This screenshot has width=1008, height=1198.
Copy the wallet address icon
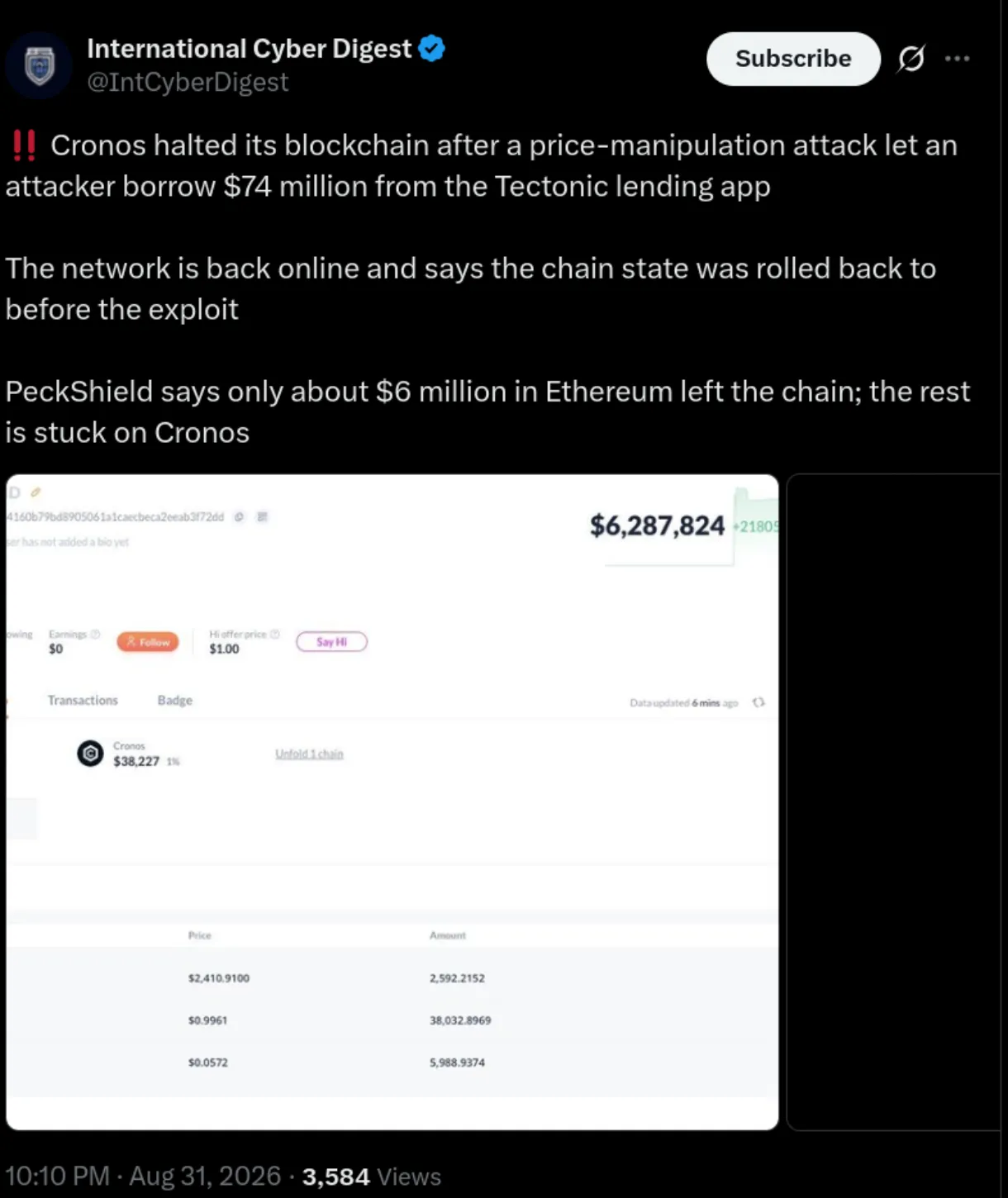tap(239, 517)
